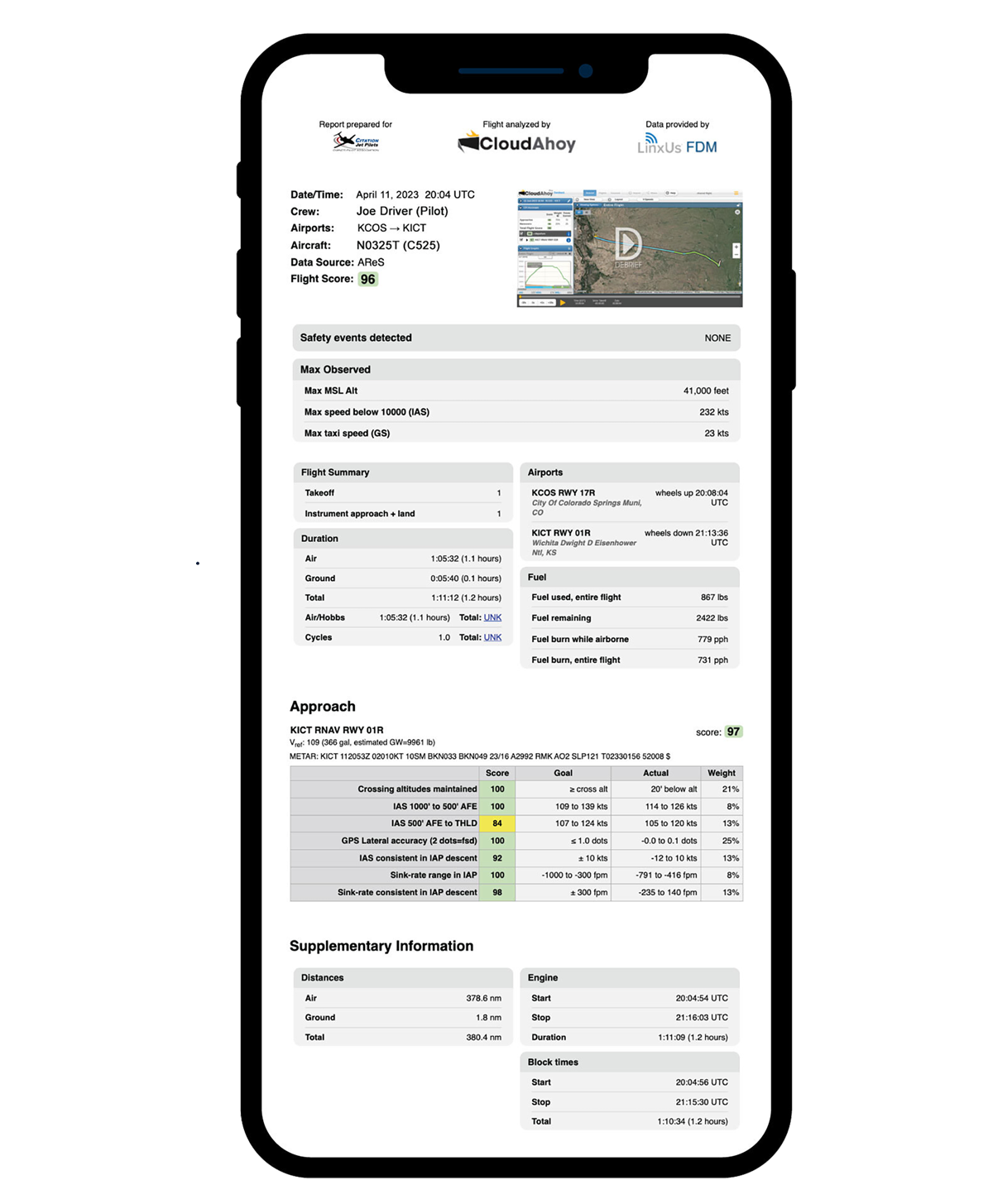
Task: Toggle the KICT RNAV approach segment checkbox
Action: point(520,240)
